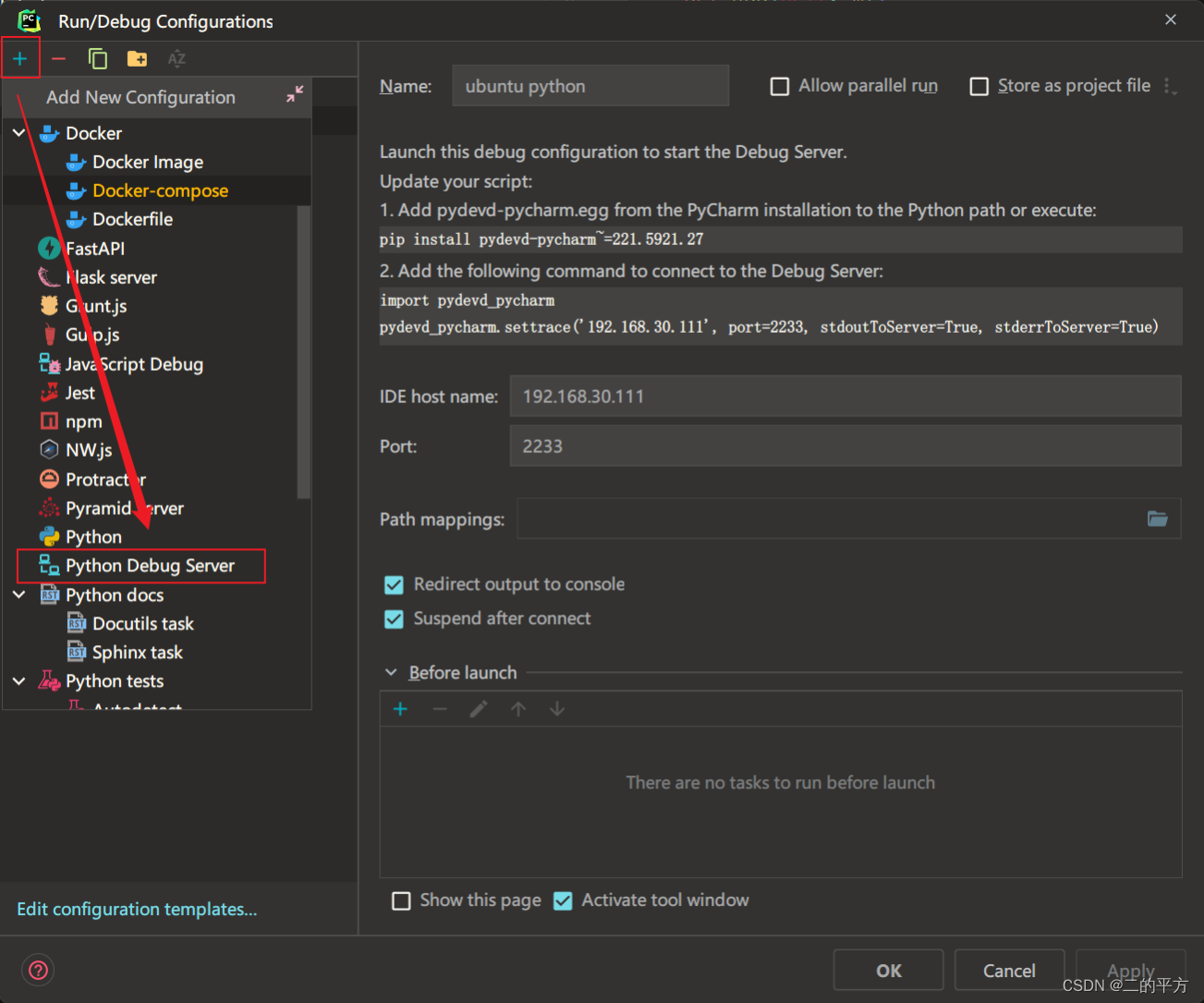
Task: Click the NW.js hexagon icon
Action: pyautogui.click(x=50, y=450)
